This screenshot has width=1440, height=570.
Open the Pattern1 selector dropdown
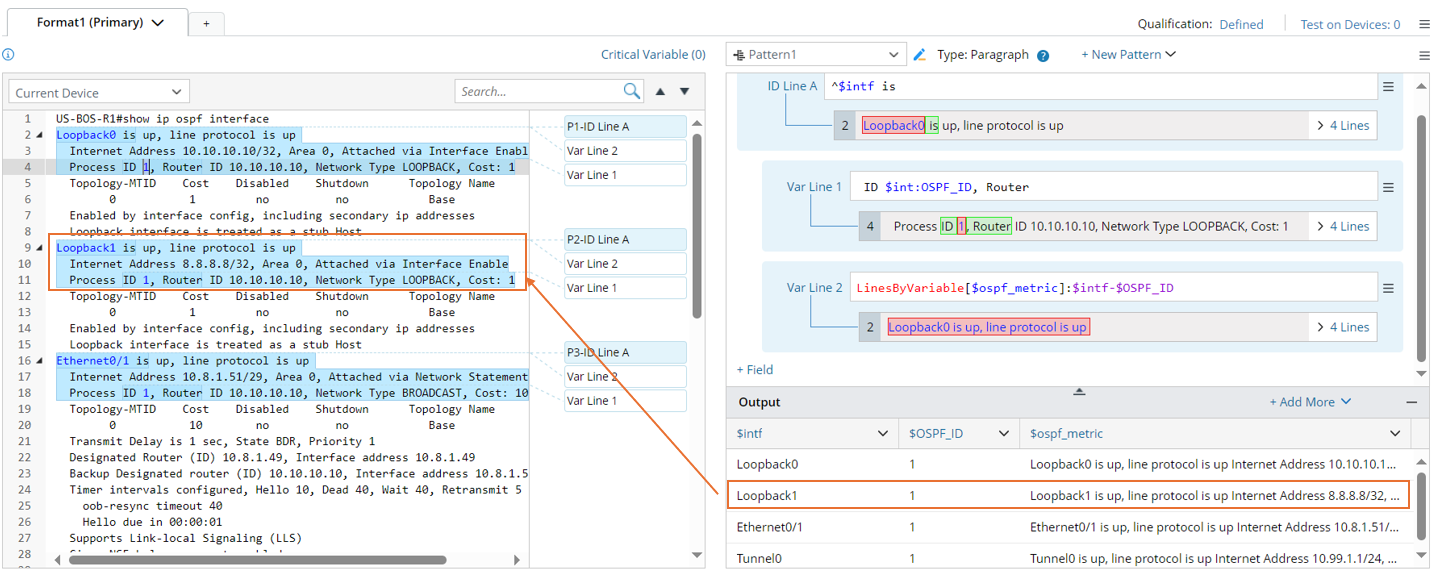816,55
